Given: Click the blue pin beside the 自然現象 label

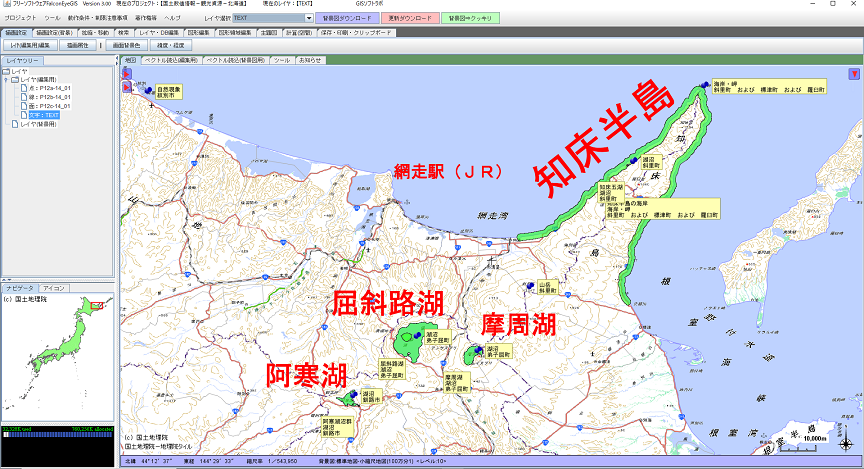Looking at the screenshot, I should click(x=148, y=90).
